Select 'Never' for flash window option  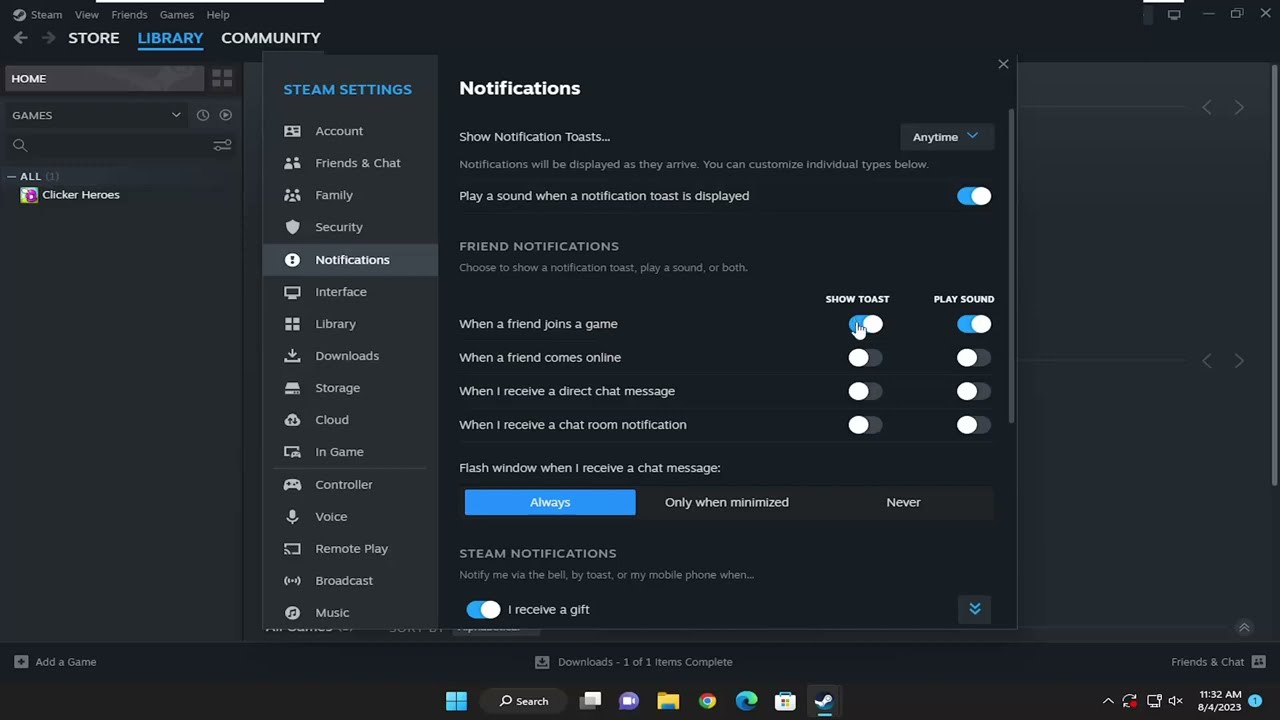tap(903, 502)
